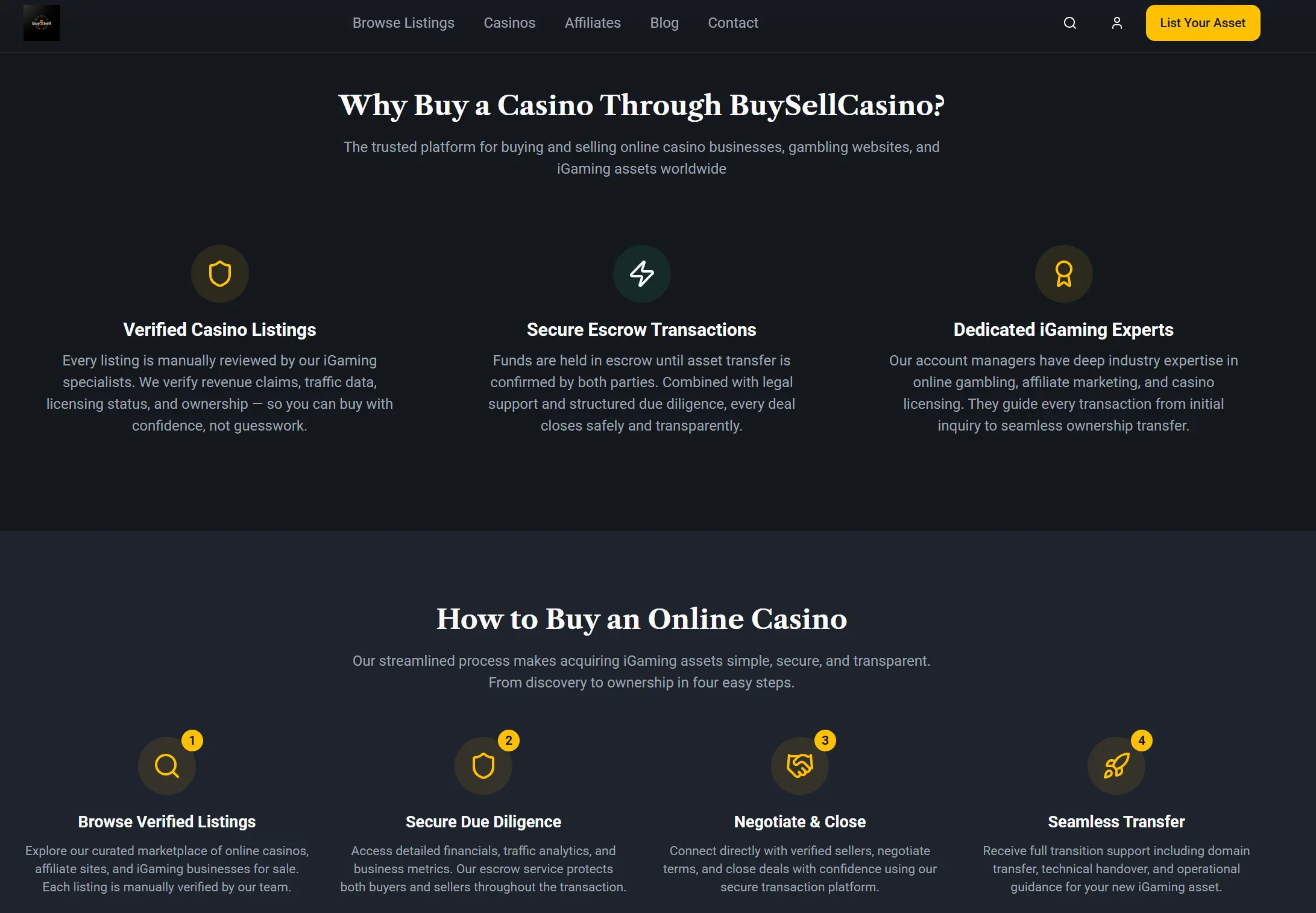Open the user account icon
1316x913 pixels.
click(x=1117, y=23)
